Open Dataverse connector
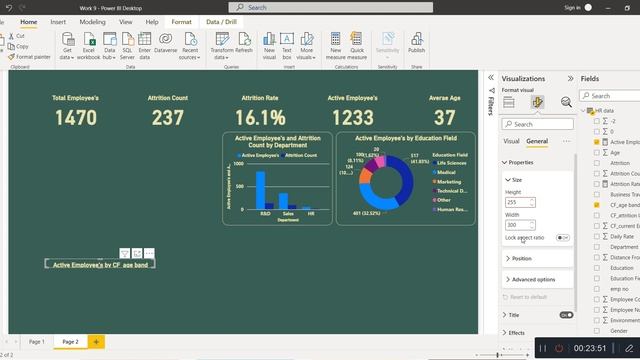The image size is (640, 360). point(166,43)
